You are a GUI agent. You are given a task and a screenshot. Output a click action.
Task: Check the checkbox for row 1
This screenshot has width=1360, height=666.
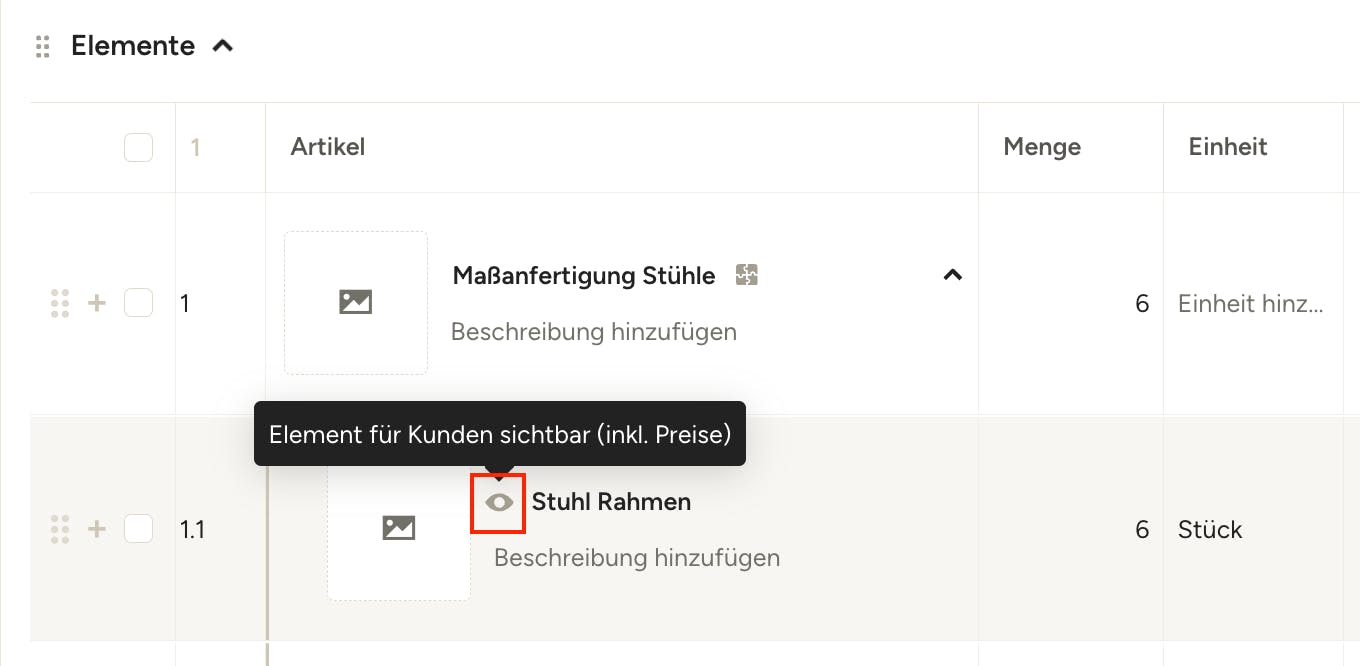point(138,303)
